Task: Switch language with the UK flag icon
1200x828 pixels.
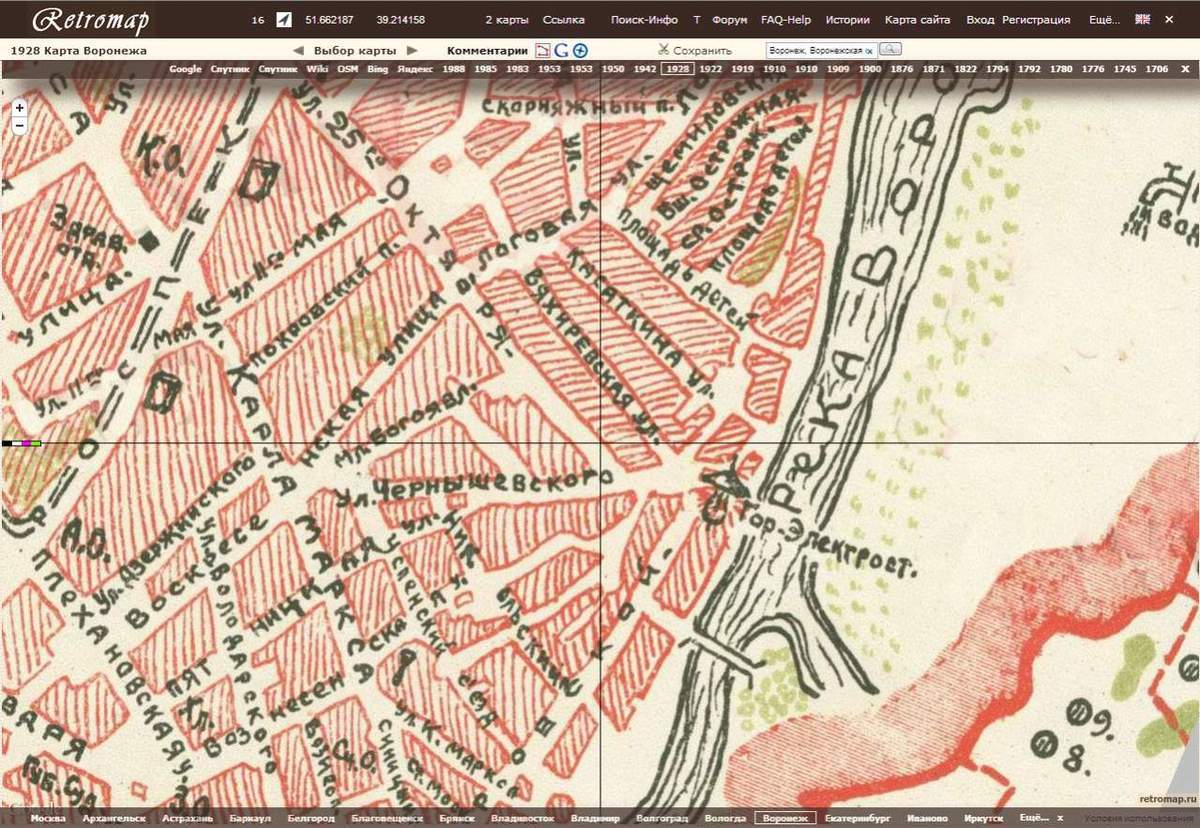Action: coord(1143,19)
